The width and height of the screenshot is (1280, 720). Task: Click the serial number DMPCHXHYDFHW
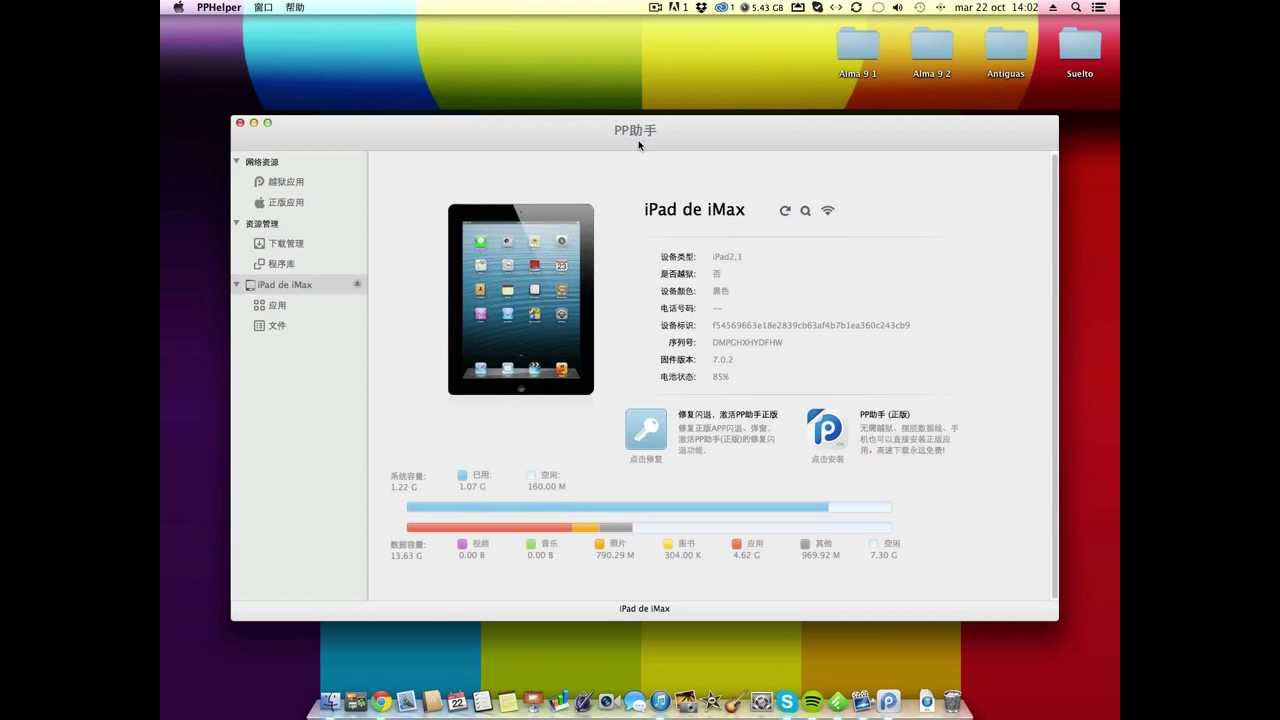click(747, 342)
